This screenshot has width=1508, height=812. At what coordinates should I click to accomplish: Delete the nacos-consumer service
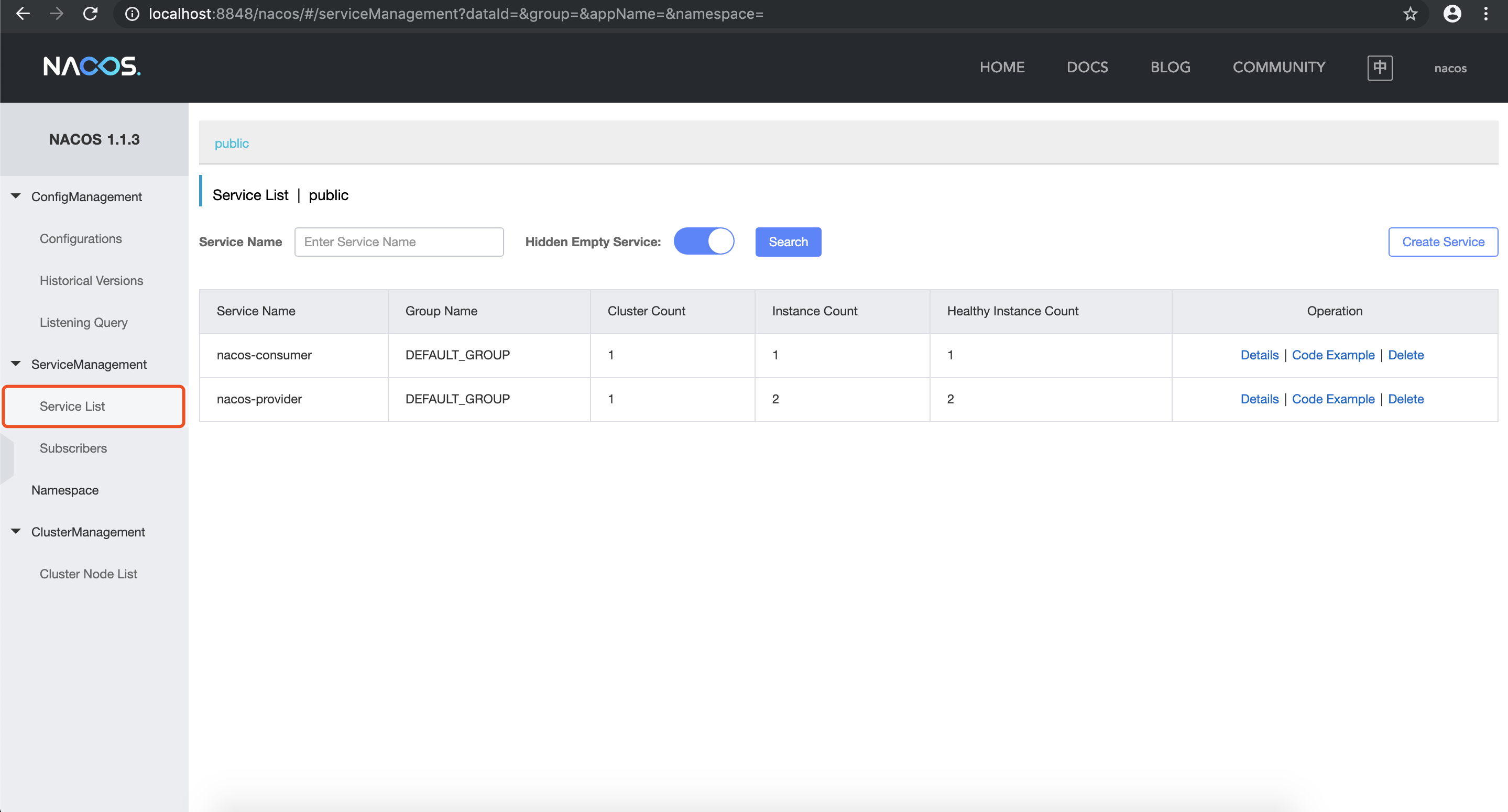click(1405, 355)
